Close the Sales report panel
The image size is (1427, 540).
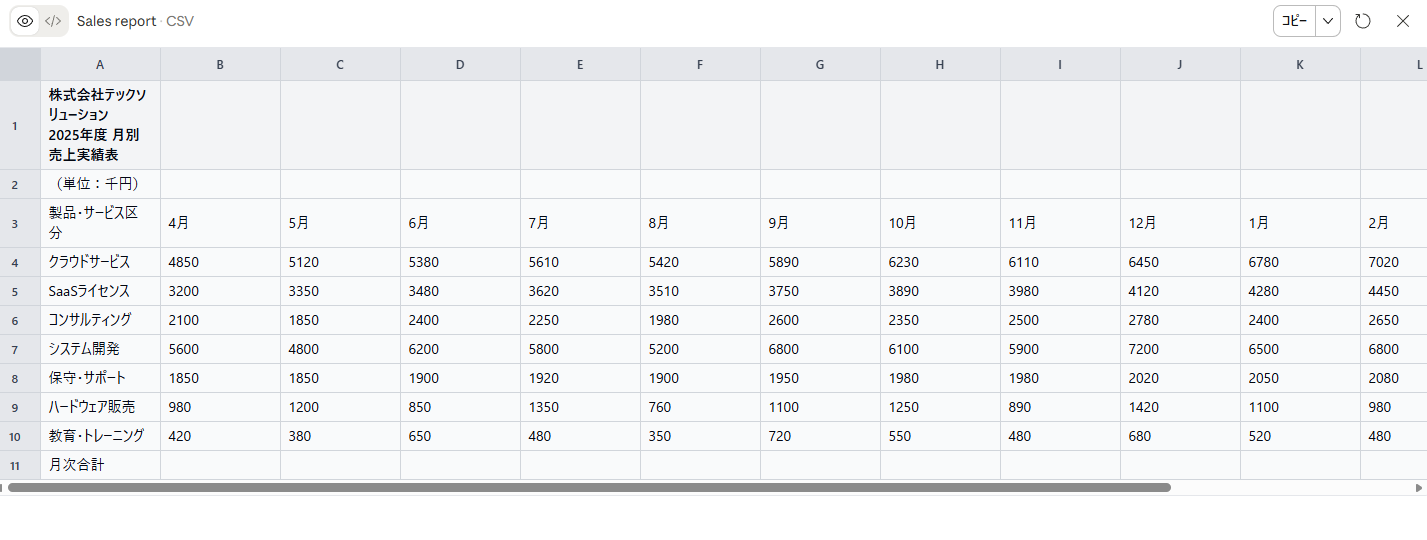(1402, 21)
